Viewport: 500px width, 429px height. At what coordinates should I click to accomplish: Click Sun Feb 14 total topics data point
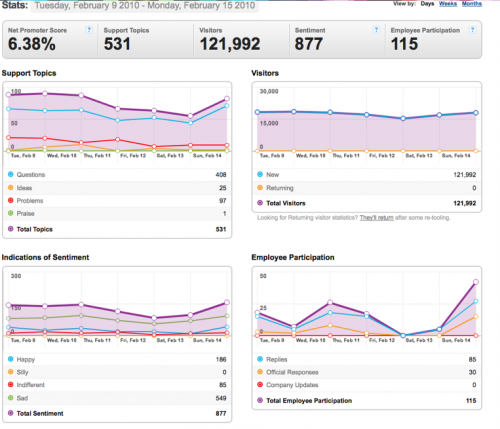pos(227,99)
